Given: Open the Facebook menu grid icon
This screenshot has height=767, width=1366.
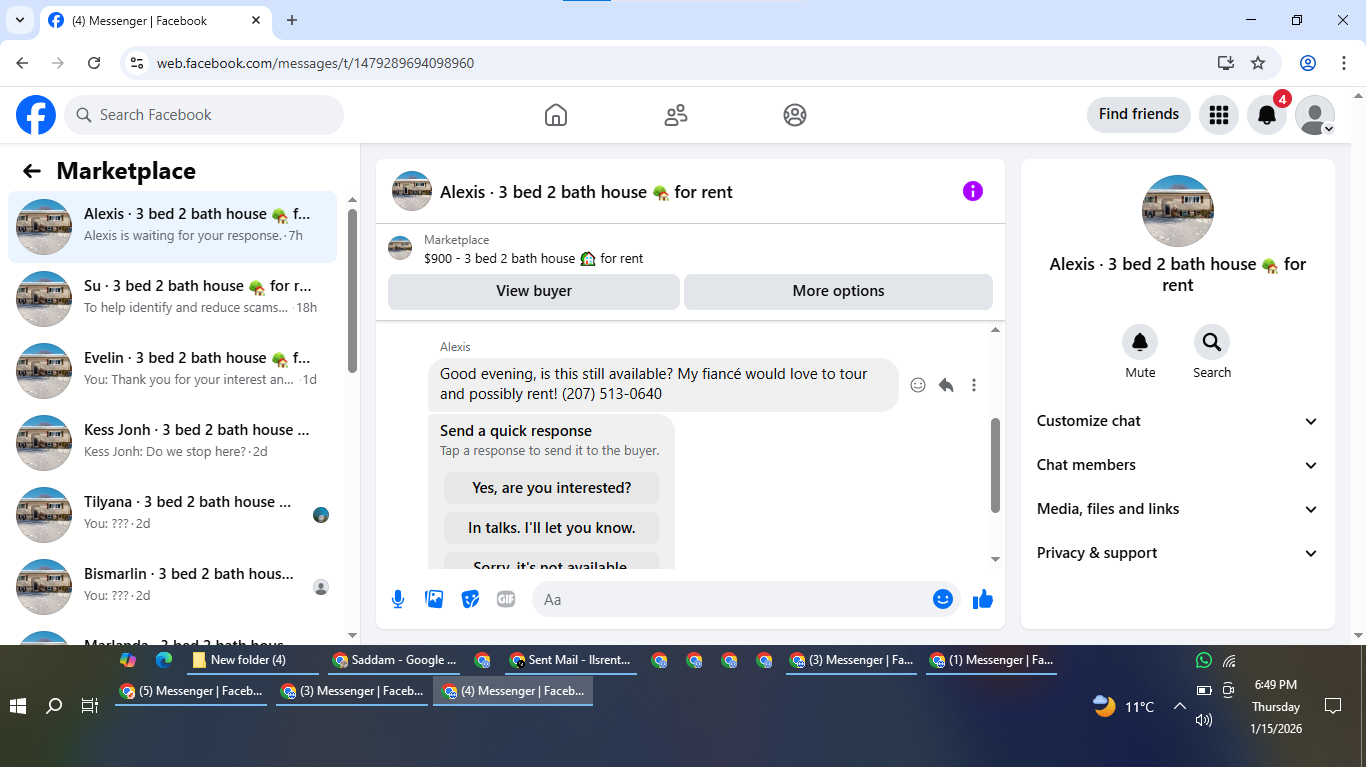Looking at the screenshot, I should click(x=1218, y=115).
